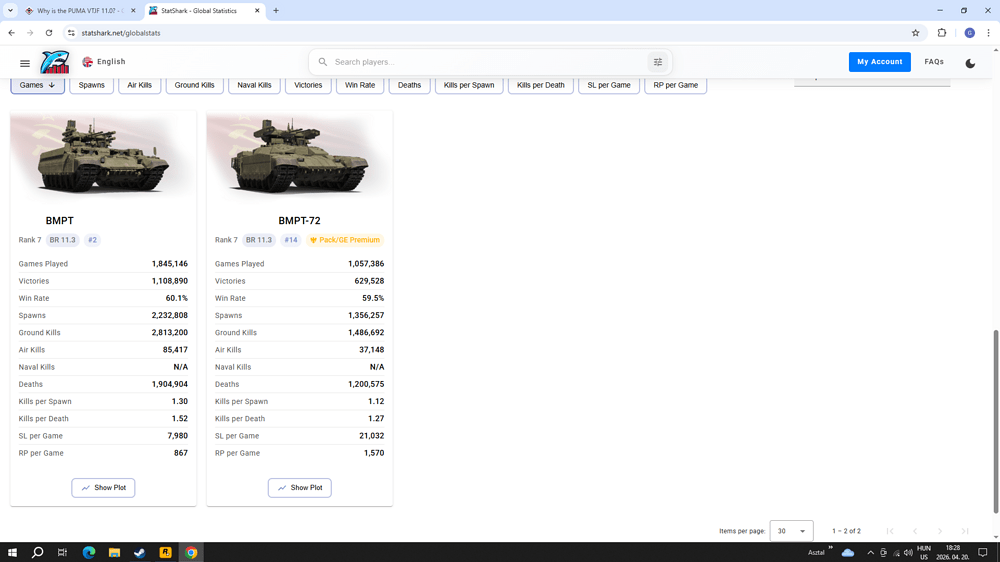Reload the statshark page
The width and height of the screenshot is (1000, 562).
(x=48, y=33)
